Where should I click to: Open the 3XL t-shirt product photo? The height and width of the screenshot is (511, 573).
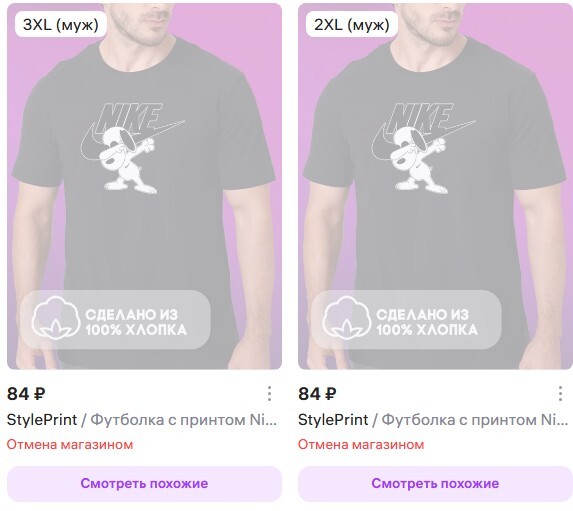tap(144, 186)
